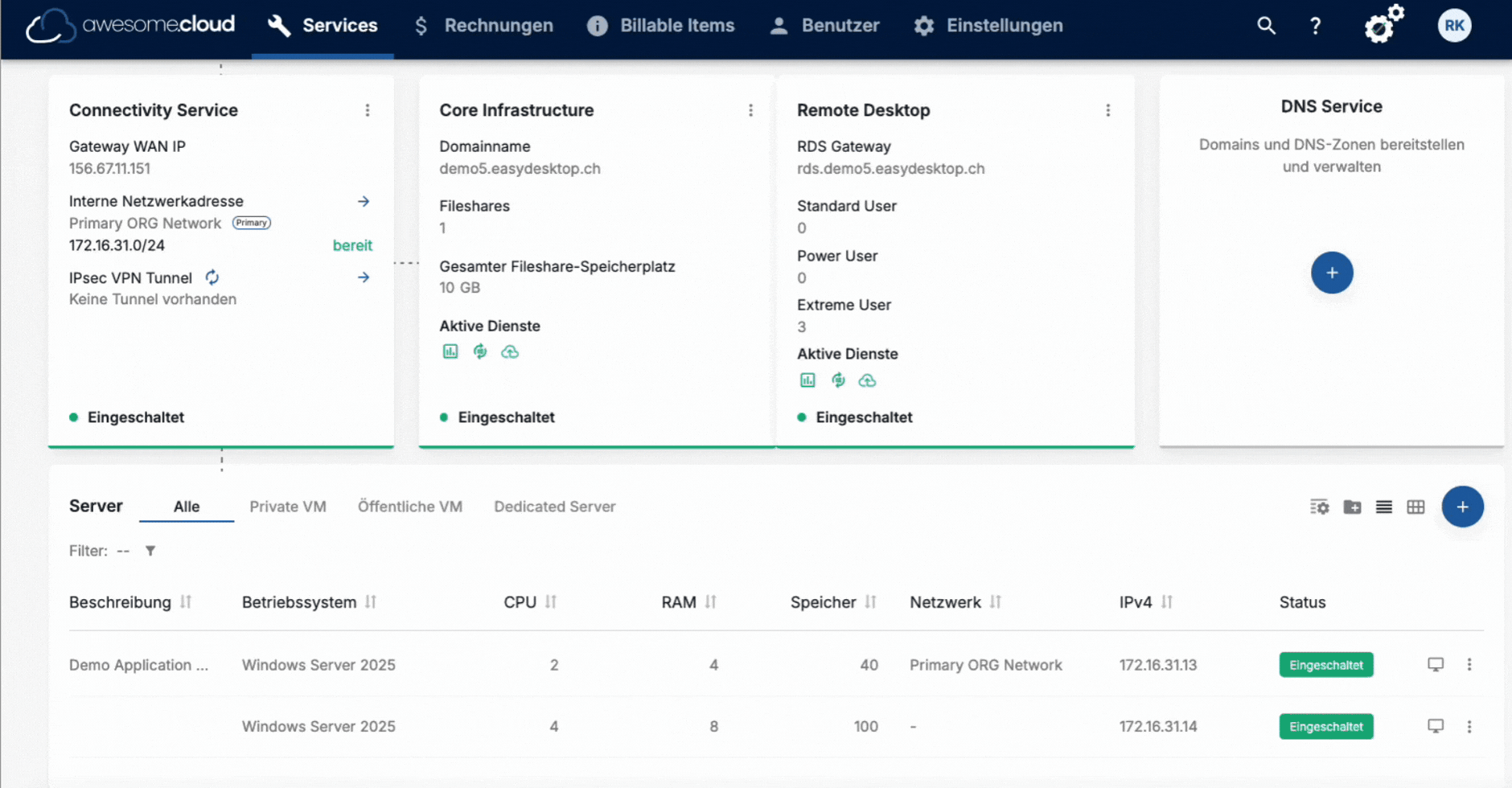
Task: Open the RK user avatar
Action: click(1454, 26)
